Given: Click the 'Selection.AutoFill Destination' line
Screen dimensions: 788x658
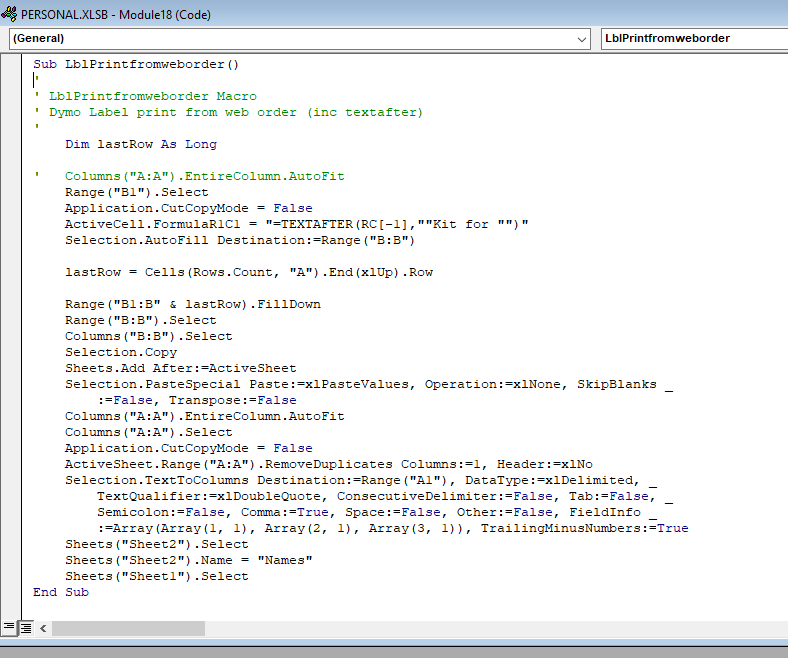Looking at the screenshot, I should click(x=240, y=240).
